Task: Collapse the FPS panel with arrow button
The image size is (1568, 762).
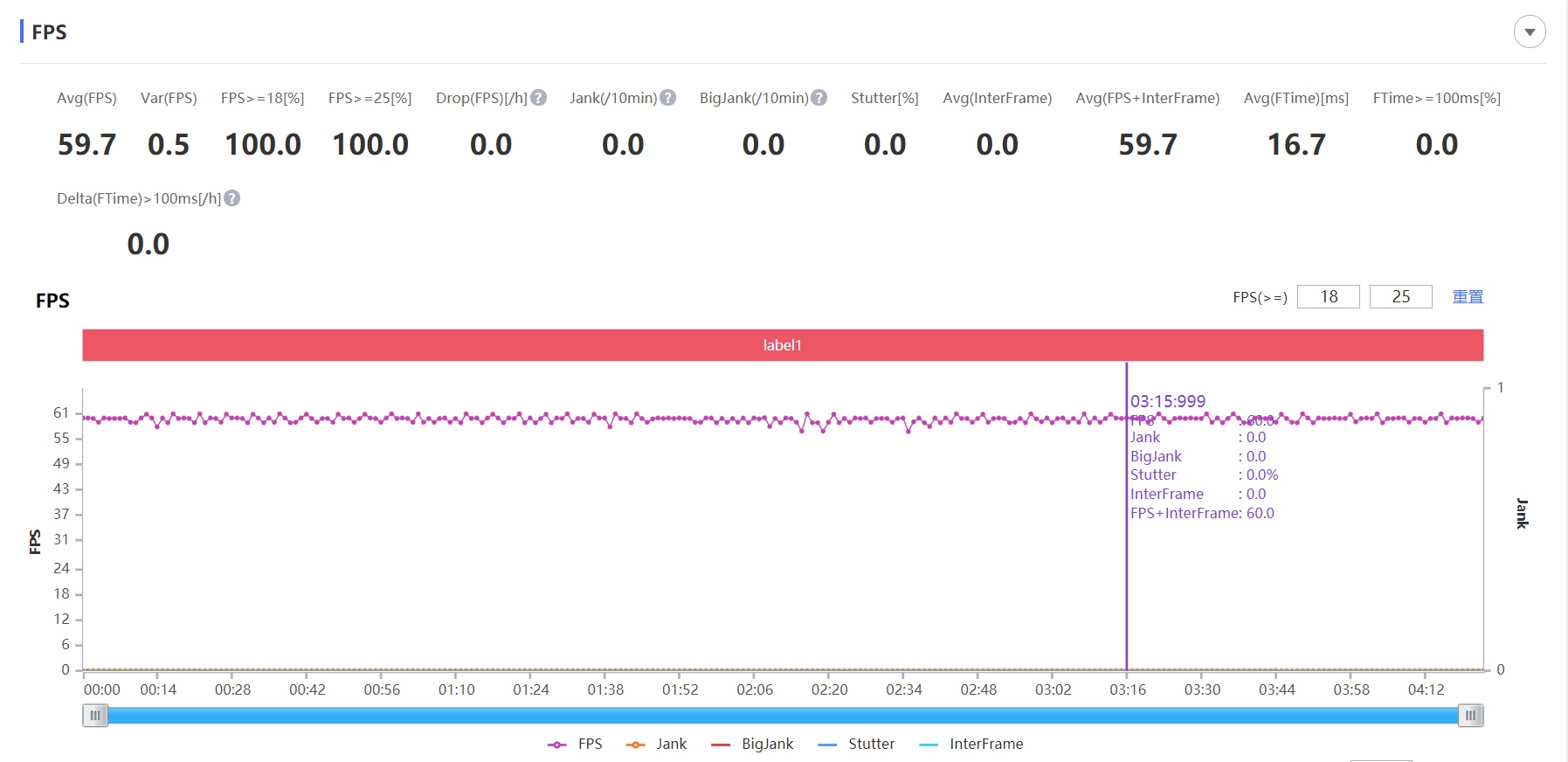Action: 1529,32
